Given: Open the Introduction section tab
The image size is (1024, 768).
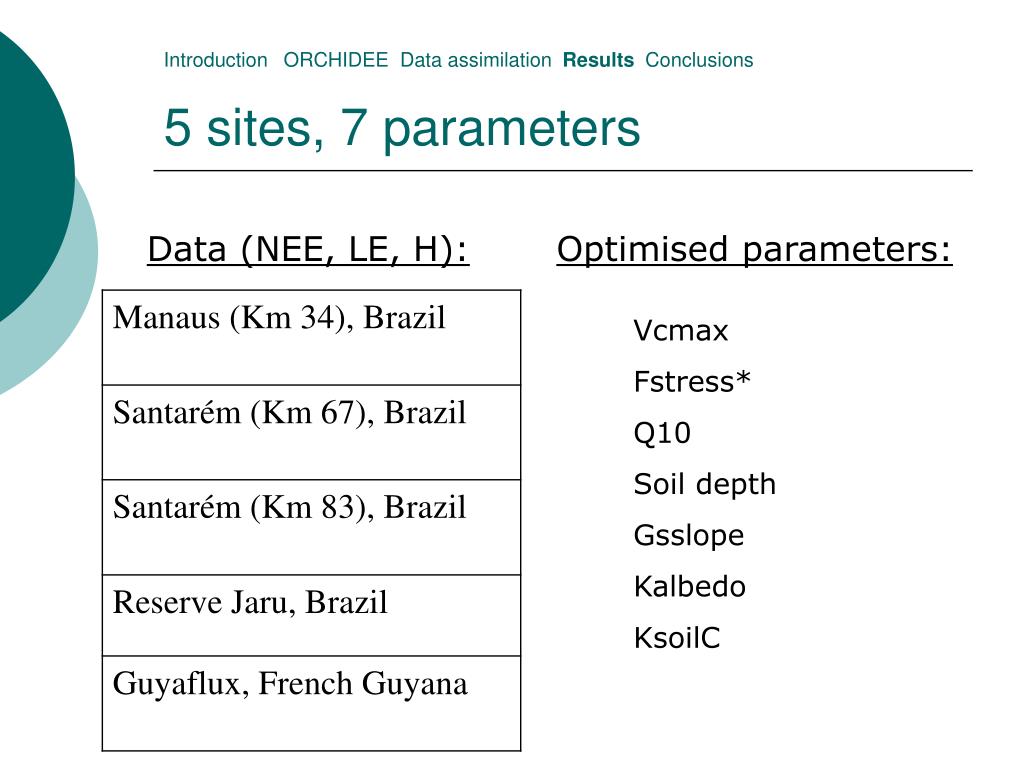Looking at the screenshot, I should pyautogui.click(x=216, y=60).
